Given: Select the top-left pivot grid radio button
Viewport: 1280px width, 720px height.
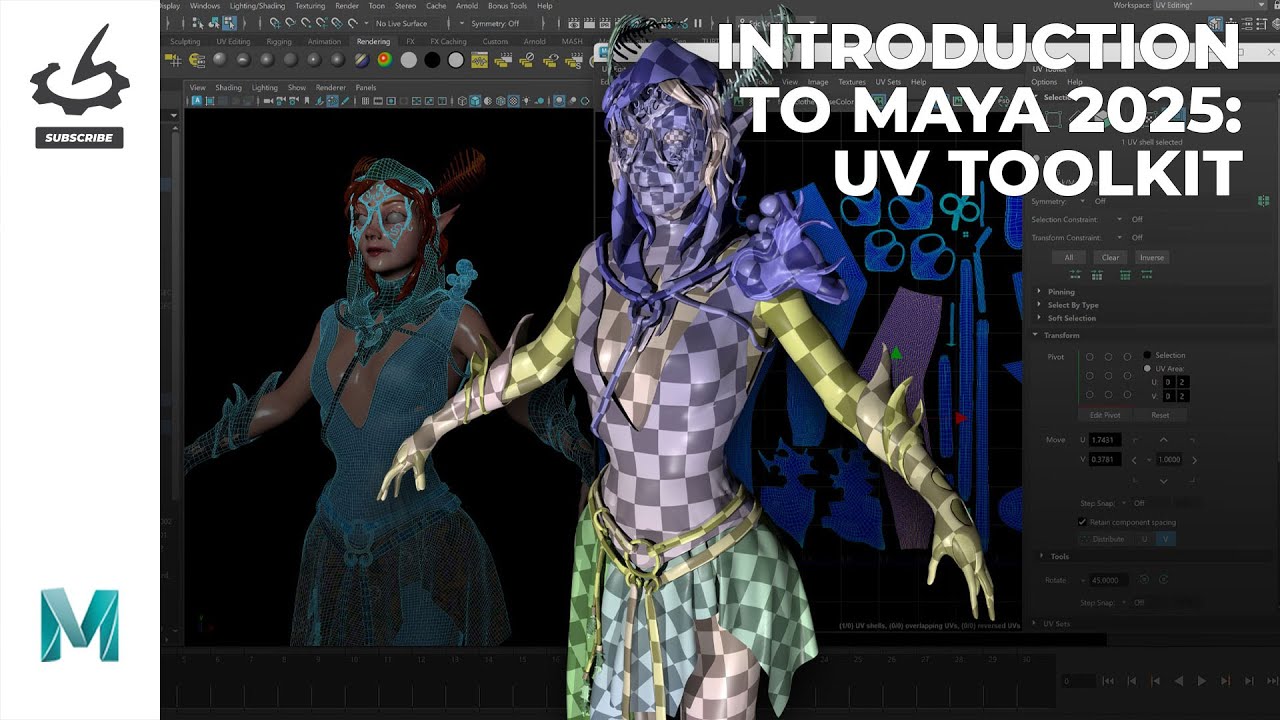Looking at the screenshot, I should tap(1090, 357).
